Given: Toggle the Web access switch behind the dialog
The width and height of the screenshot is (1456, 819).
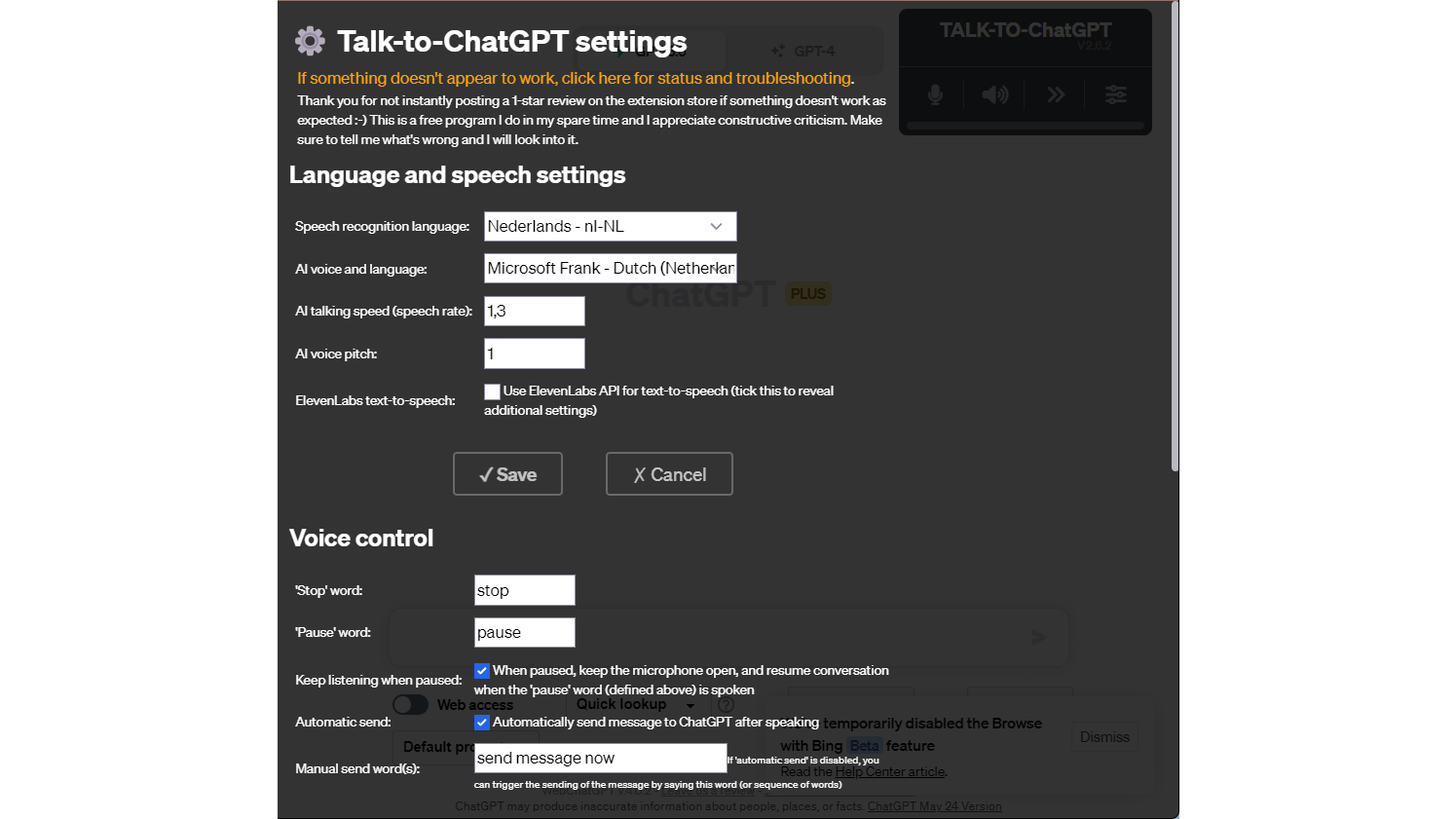Looking at the screenshot, I should [x=410, y=704].
